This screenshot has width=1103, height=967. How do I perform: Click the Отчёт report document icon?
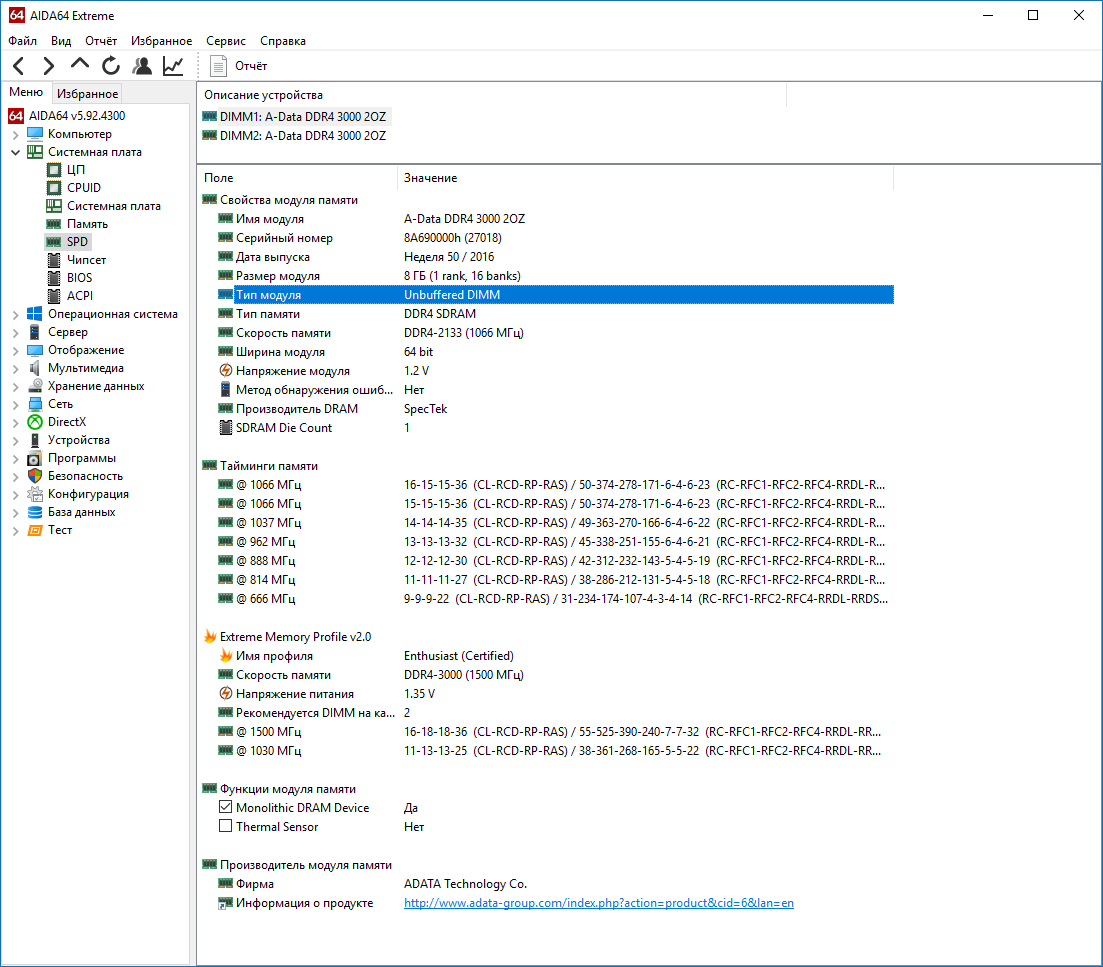click(x=219, y=66)
